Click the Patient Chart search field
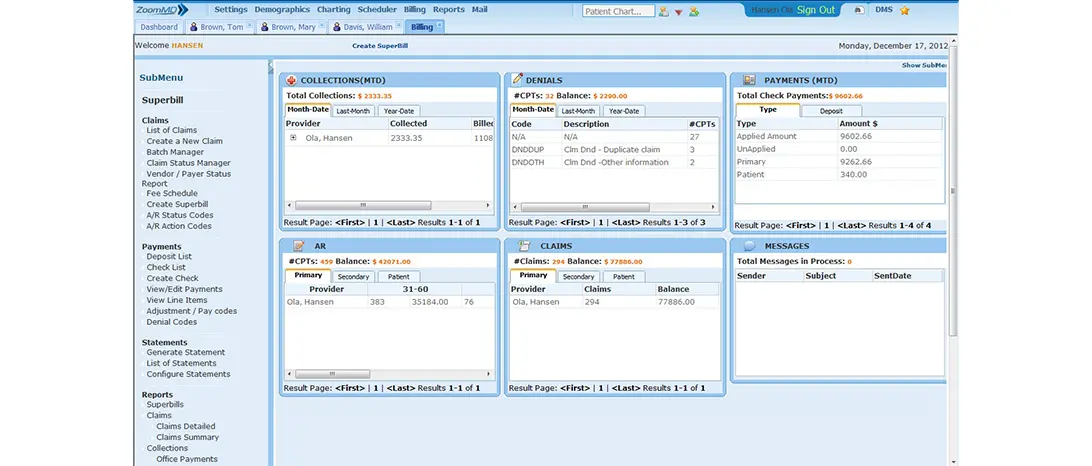The image size is (1092, 466). [x=618, y=11]
